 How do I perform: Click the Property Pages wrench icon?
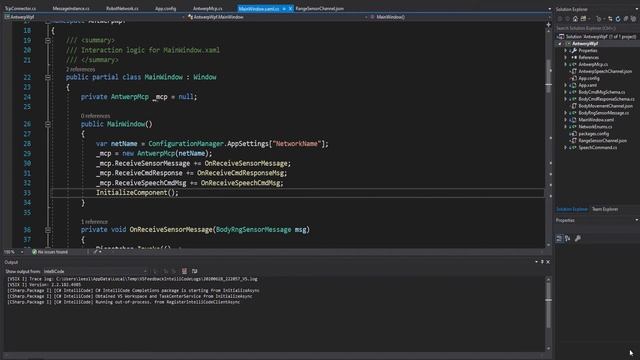point(578,238)
